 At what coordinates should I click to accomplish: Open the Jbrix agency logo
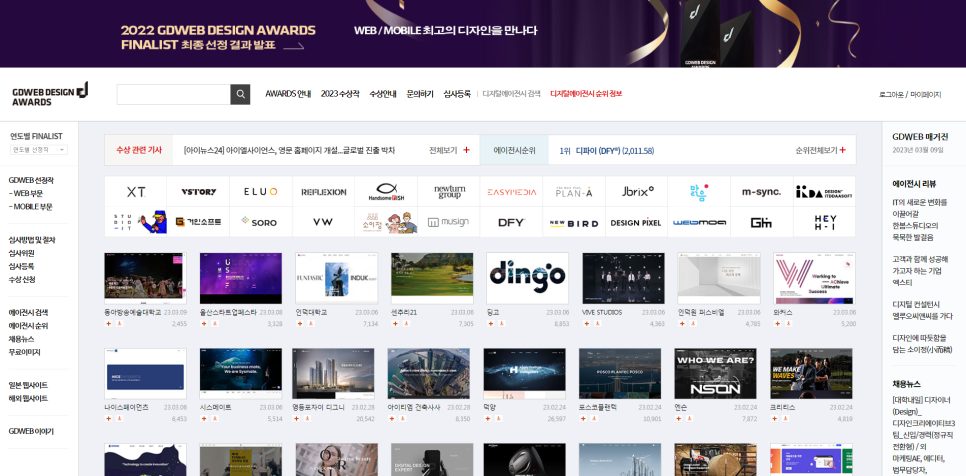click(x=637, y=192)
